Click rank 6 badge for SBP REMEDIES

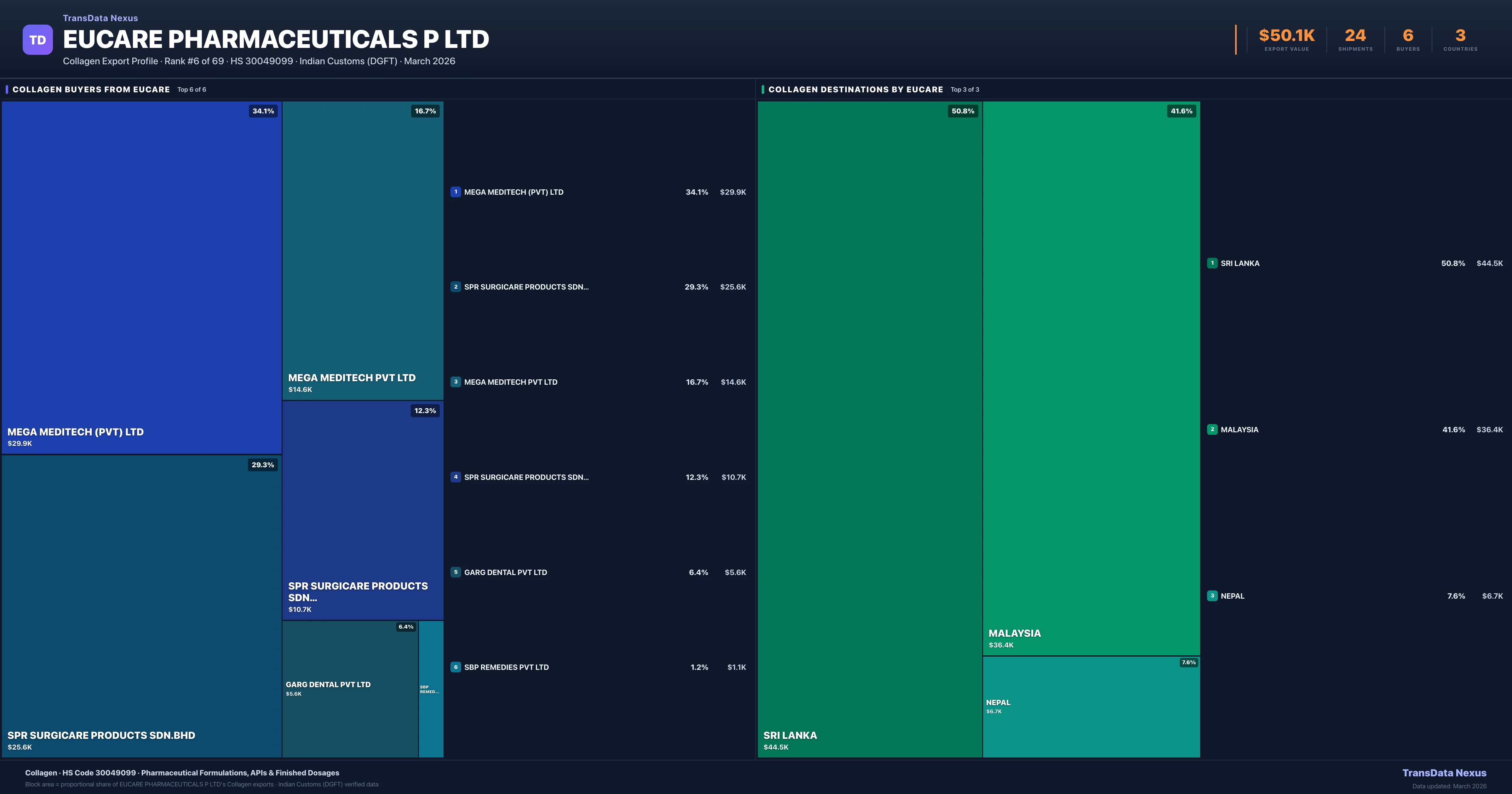click(455, 667)
